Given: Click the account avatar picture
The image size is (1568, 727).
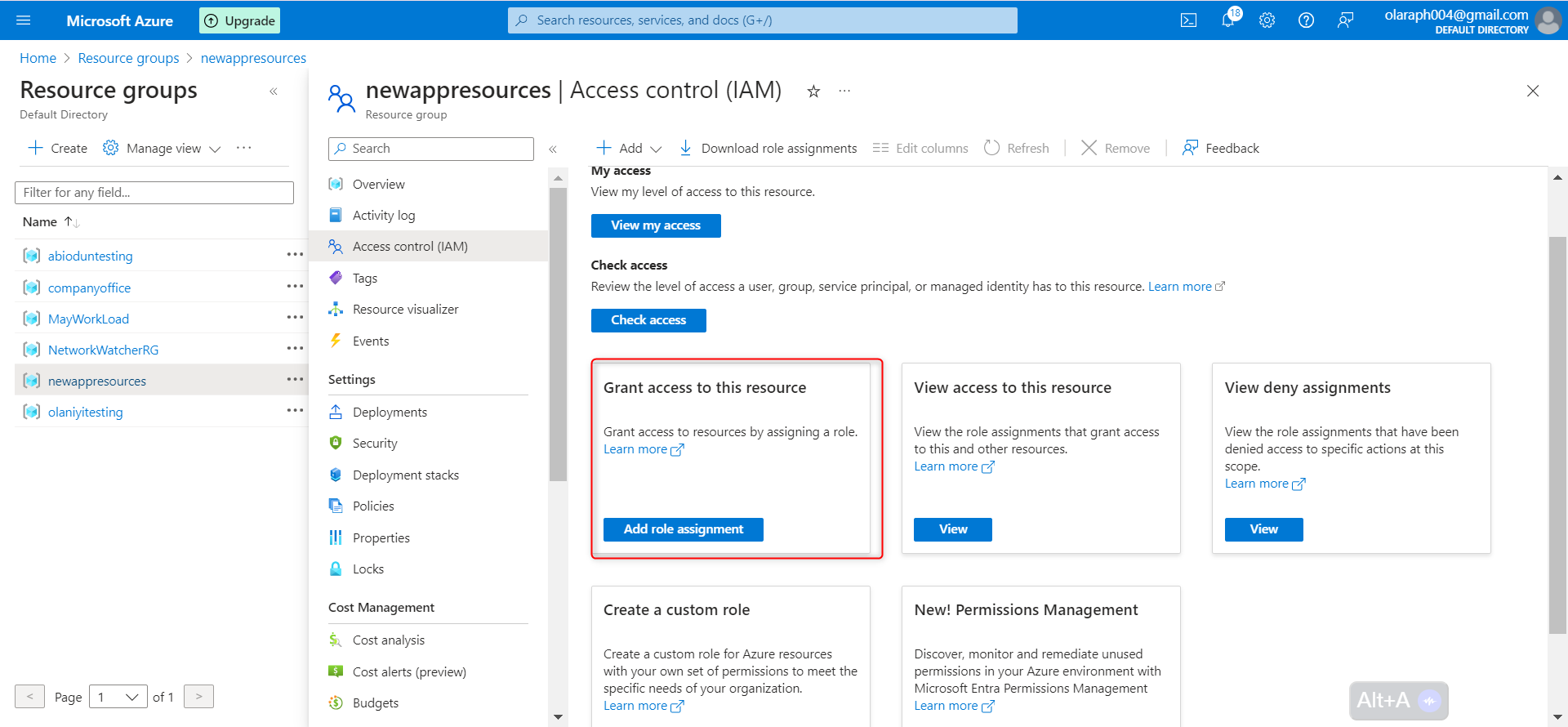Looking at the screenshot, I should pyautogui.click(x=1548, y=20).
